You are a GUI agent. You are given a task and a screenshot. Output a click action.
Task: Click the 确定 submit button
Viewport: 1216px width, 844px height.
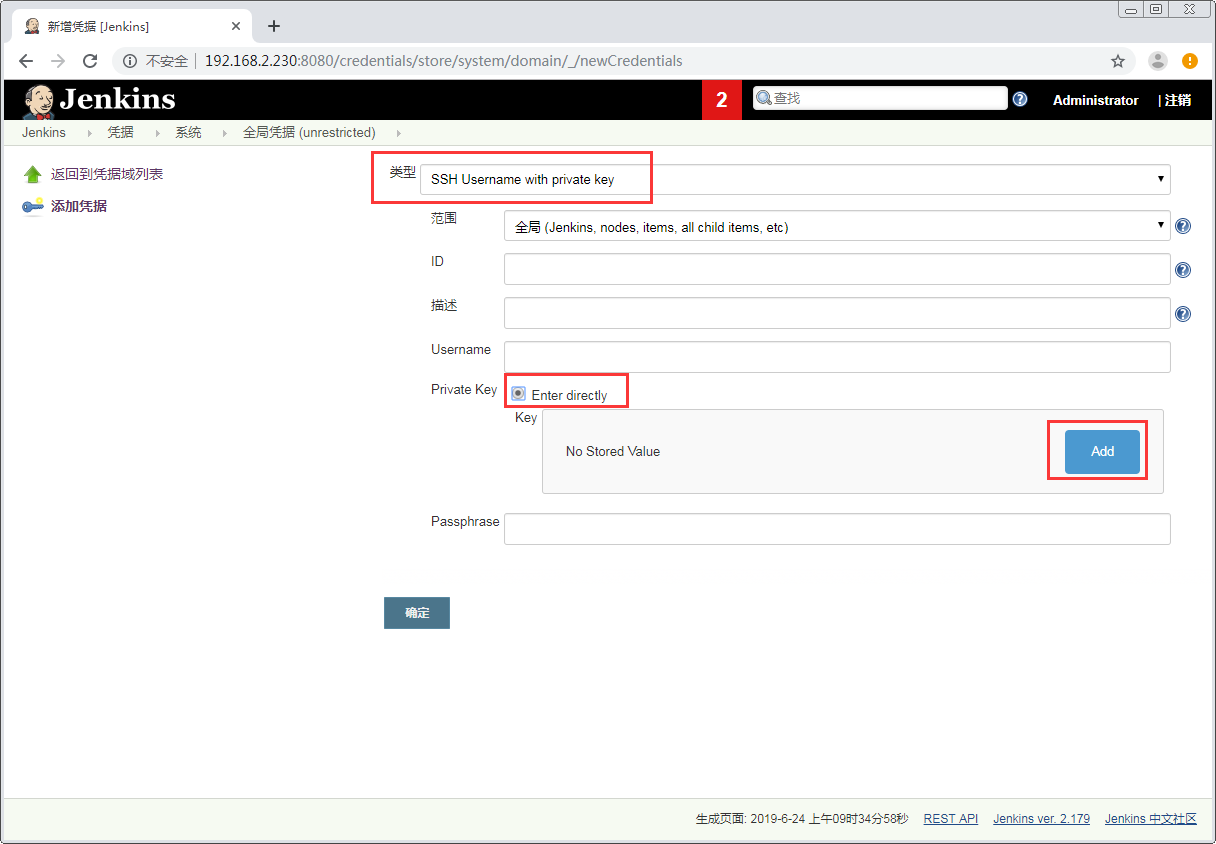click(x=417, y=613)
